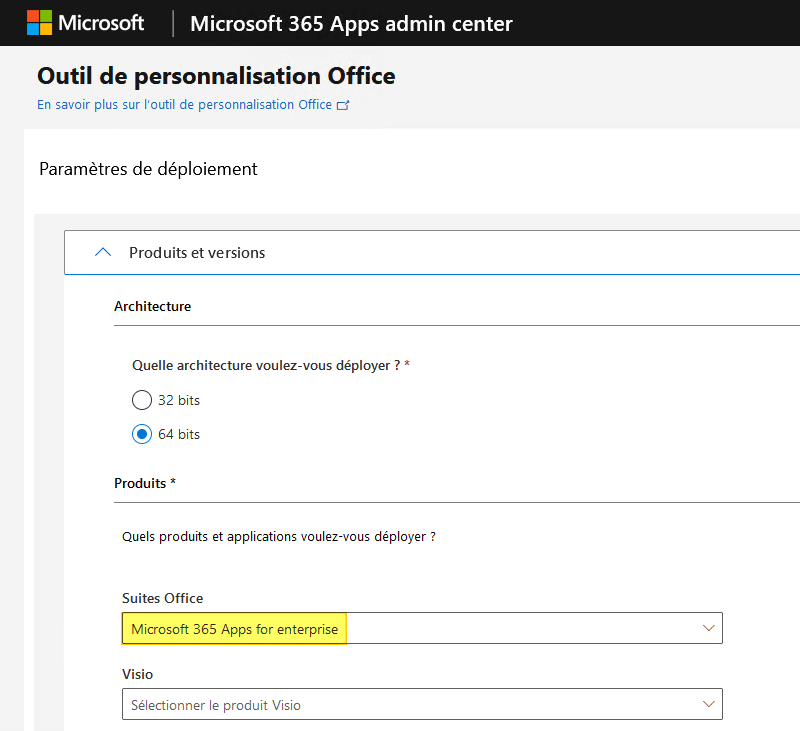Click the external link icon beside En savoir plus
The image size is (800, 731).
coord(343,105)
